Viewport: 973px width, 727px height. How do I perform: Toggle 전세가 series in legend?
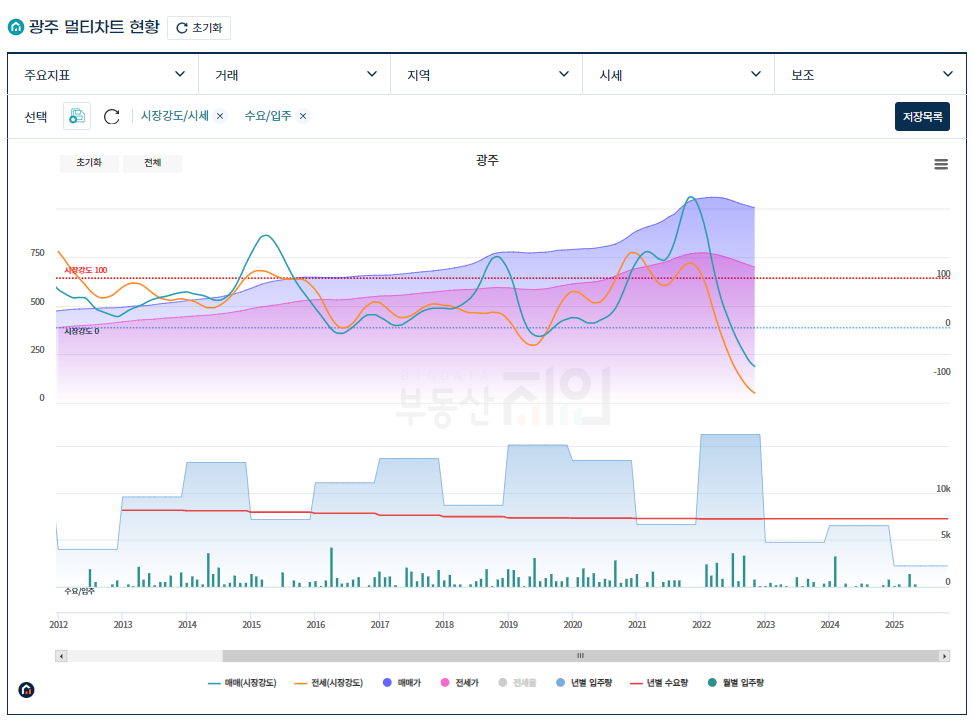click(460, 683)
